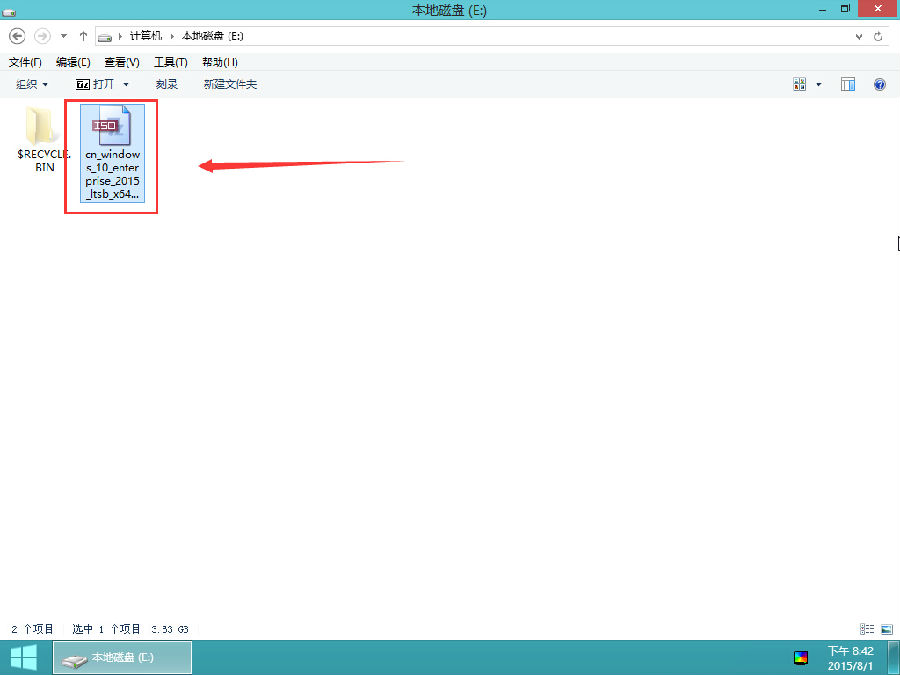Click the refresh icon in the address bar
The width and height of the screenshot is (900, 675).
point(878,36)
